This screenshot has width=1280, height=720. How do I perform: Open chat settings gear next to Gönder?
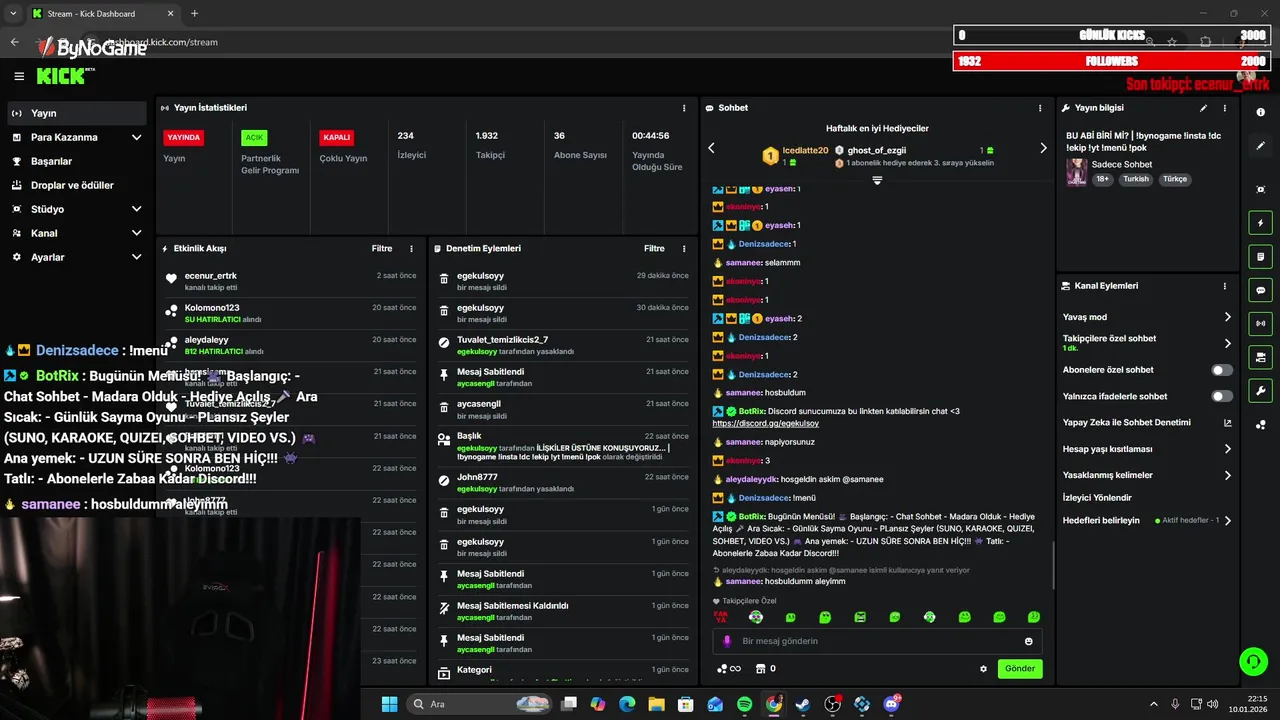pos(983,669)
